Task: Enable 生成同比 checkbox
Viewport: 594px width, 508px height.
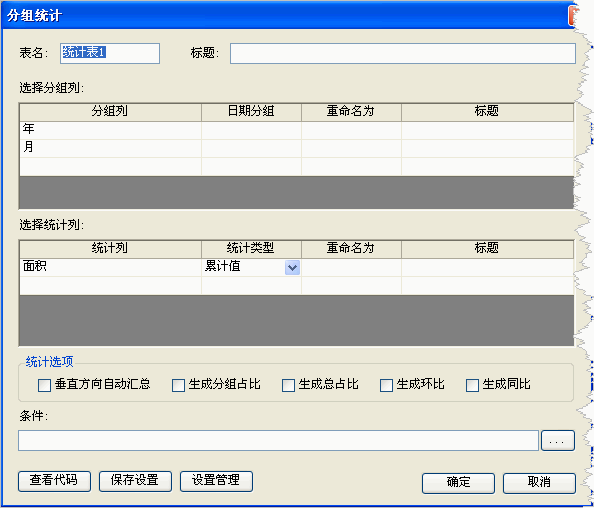Action: [x=472, y=385]
